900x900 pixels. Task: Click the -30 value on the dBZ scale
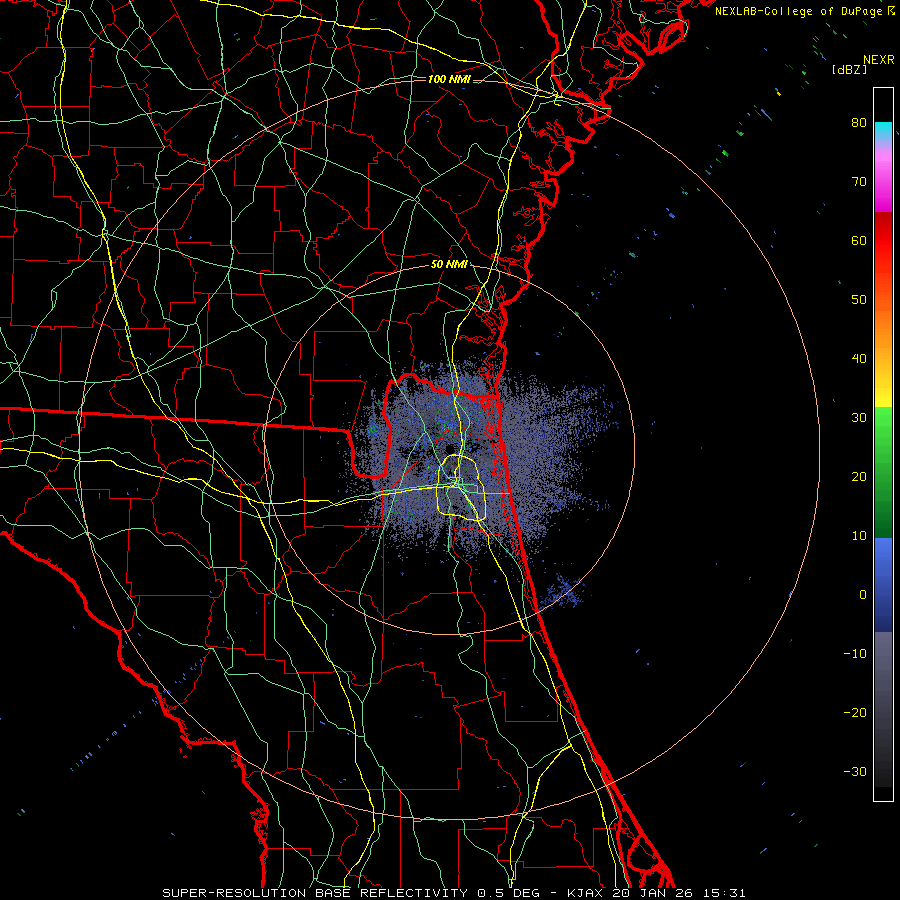(855, 771)
